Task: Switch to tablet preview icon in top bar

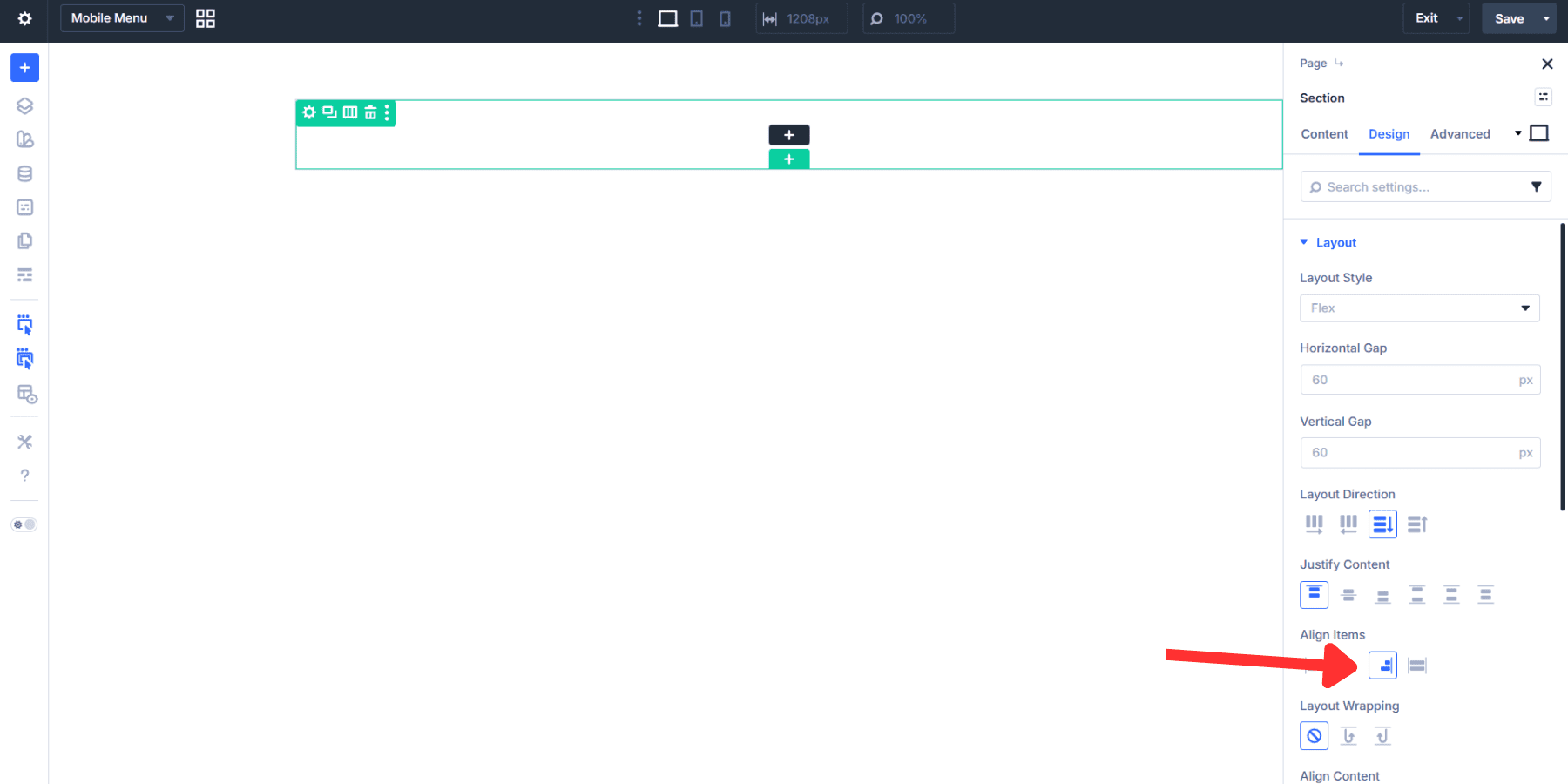Action: coord(696,17)
